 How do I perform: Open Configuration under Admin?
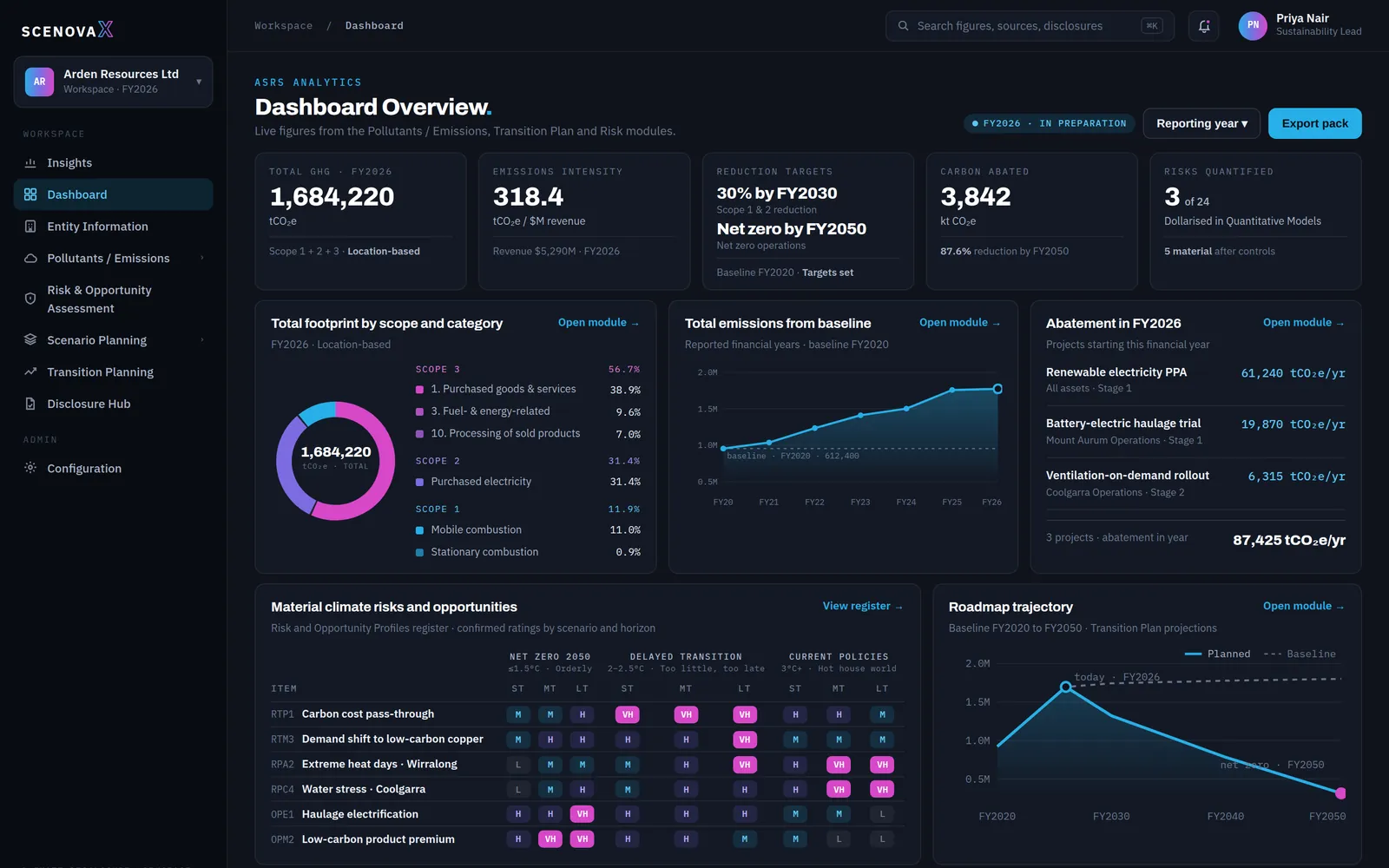coord(113,468)
